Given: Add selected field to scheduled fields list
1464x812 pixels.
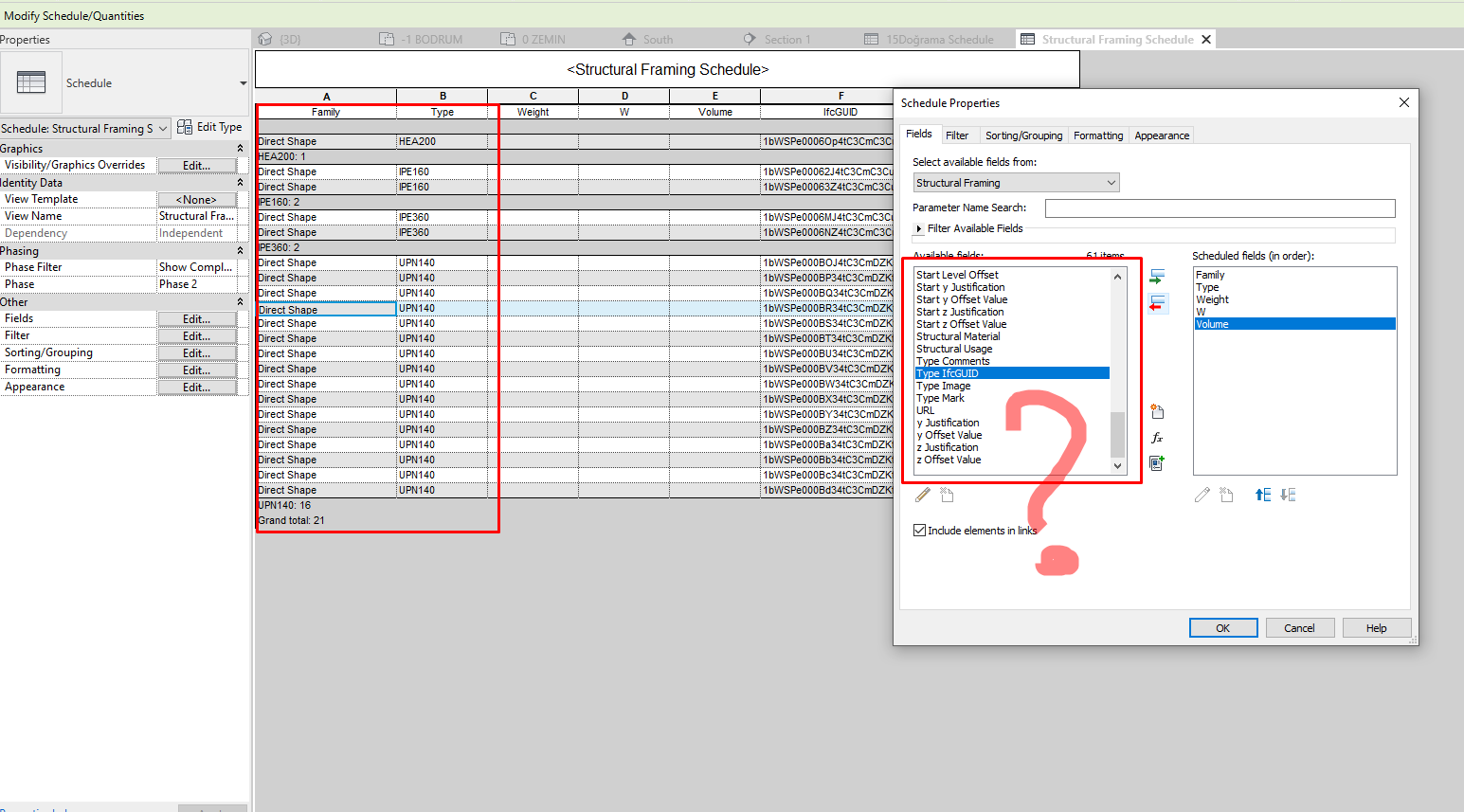Looking at the screenshot, I should pos(1157,276).
